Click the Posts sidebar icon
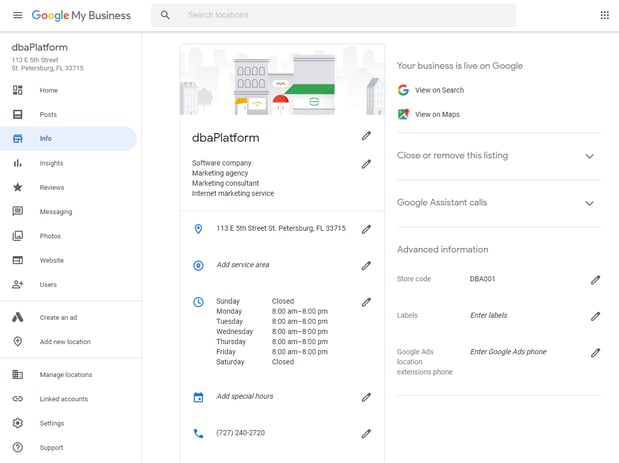Image resolution: width=619 pixels, height=463 pixels. pyautogui.click(x=17, y=114)
